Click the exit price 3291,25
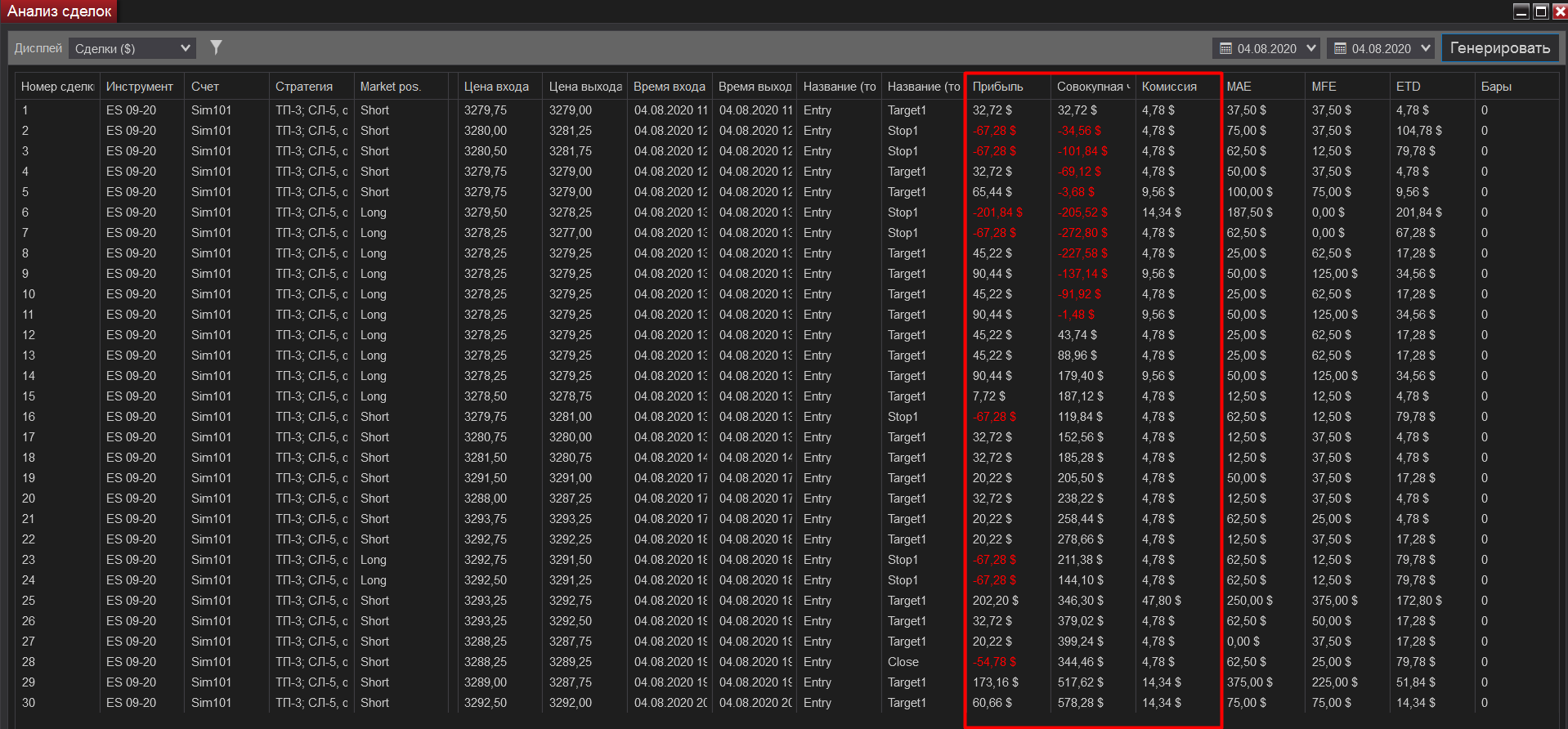This screenshot has height=729, width=1568. 571,580
